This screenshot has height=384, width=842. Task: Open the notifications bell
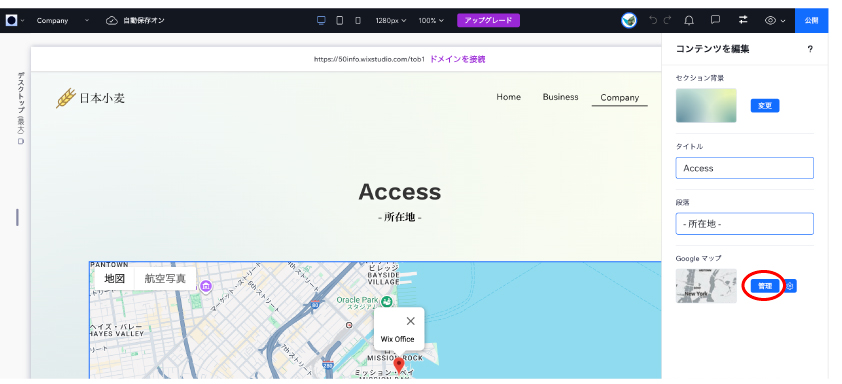[689, 20]
